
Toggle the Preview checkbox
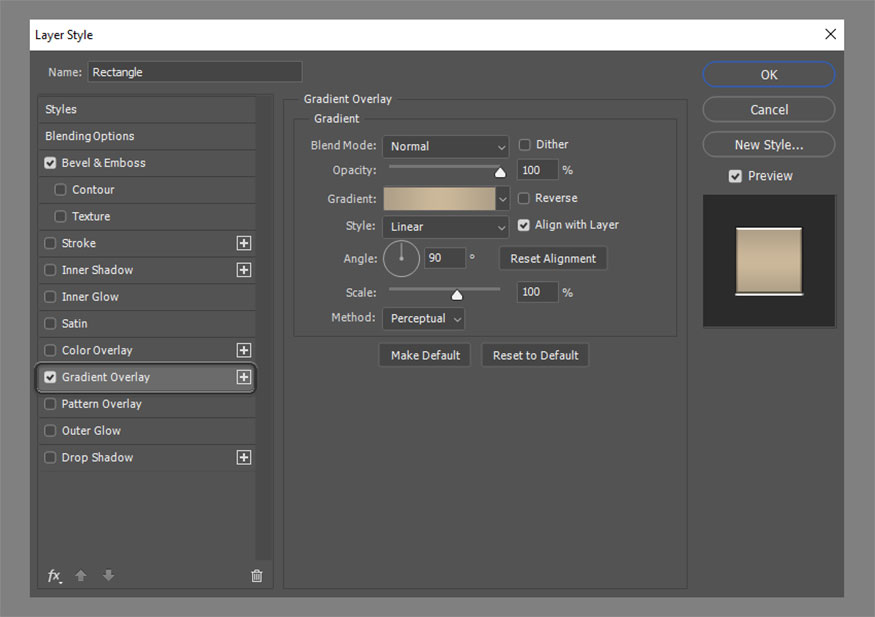click(735, 176)
